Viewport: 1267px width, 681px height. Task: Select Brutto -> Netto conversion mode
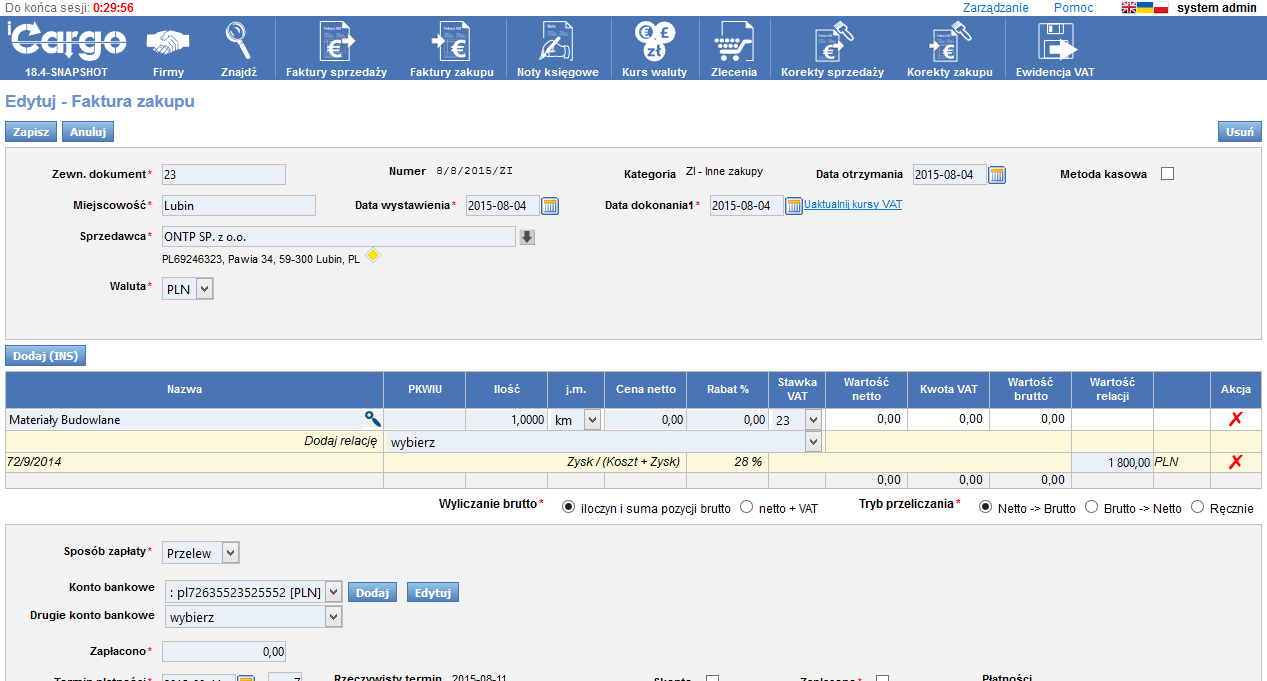point(1092,508)
